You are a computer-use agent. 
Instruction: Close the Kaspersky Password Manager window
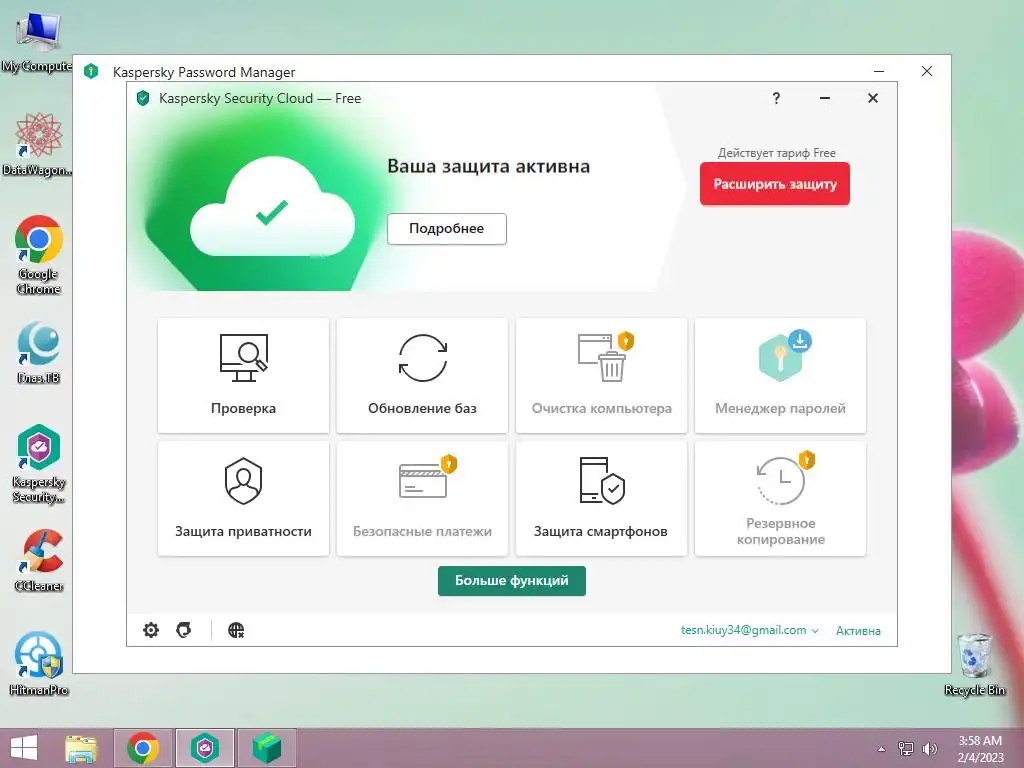click(x=927, y=71)
